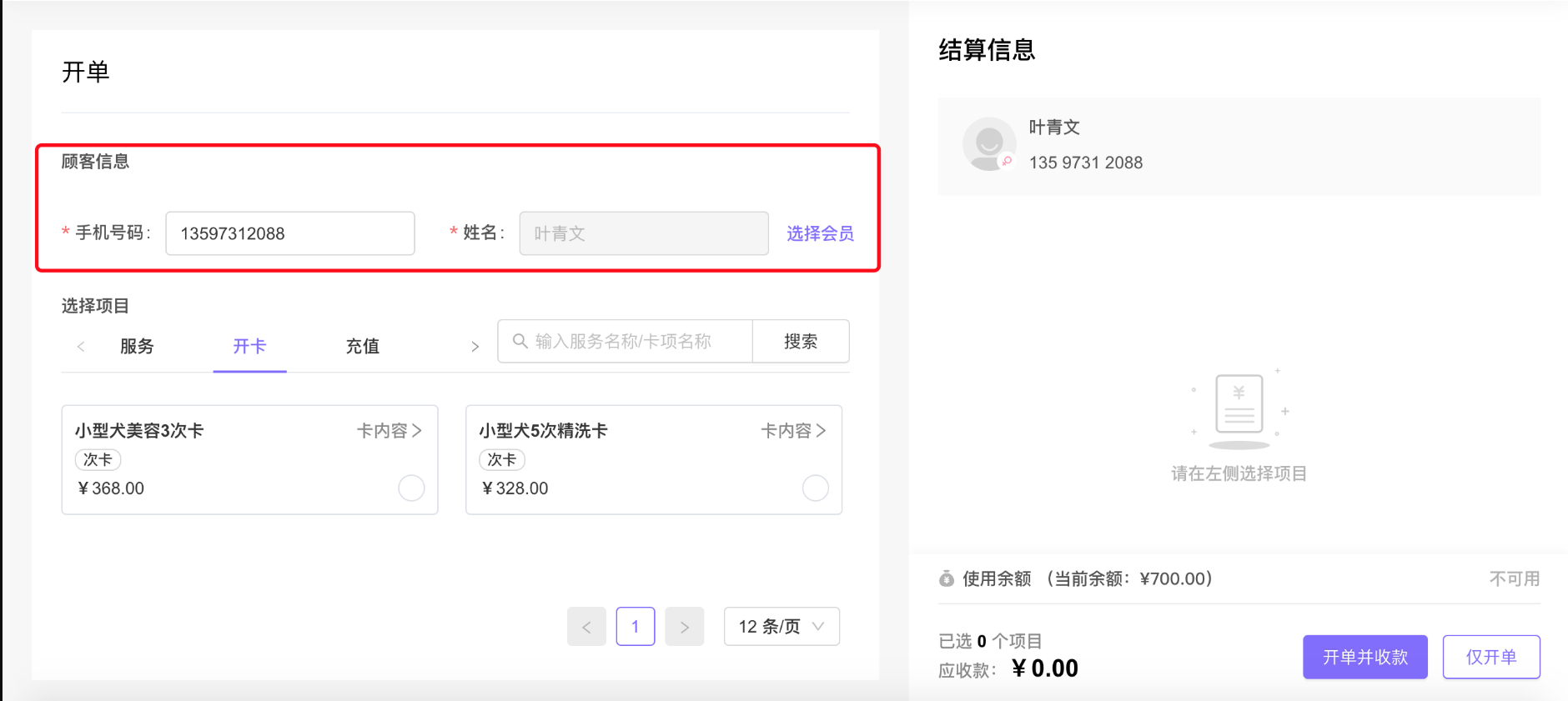This screenshot has width=1568, height=701.
Task: Focus the 手机号码 input field
Action: click(290, 233)
